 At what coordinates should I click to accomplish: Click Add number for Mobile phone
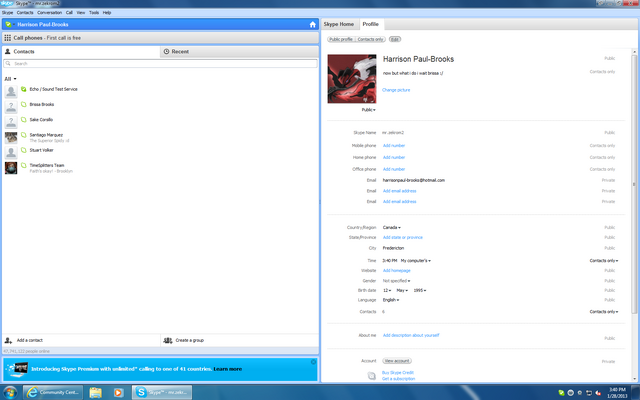pyautogui.click(x=394, y=145)
